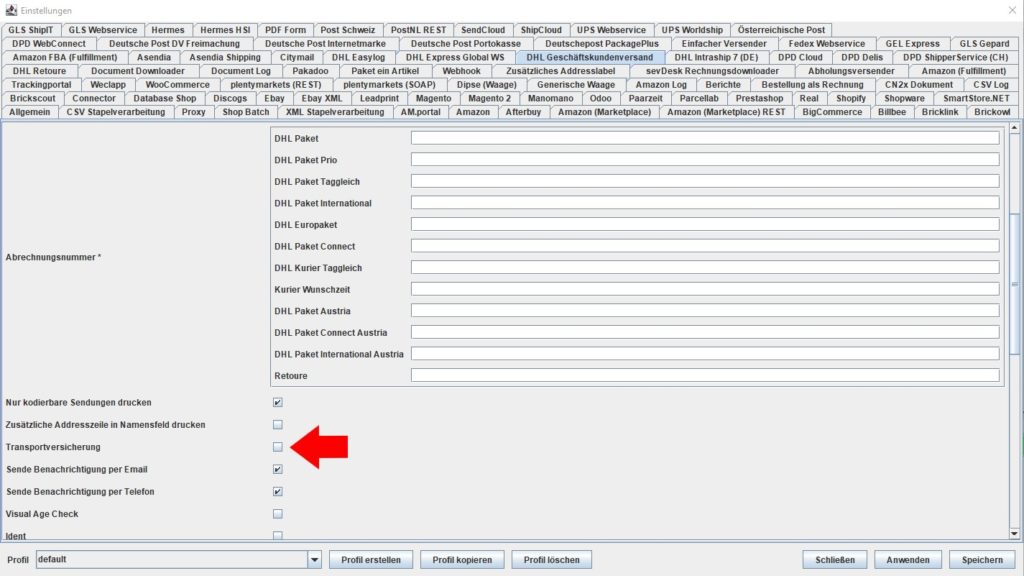
Task: Save settings with Speichern button
Action: pyautogui.click(x=982, y=560)
